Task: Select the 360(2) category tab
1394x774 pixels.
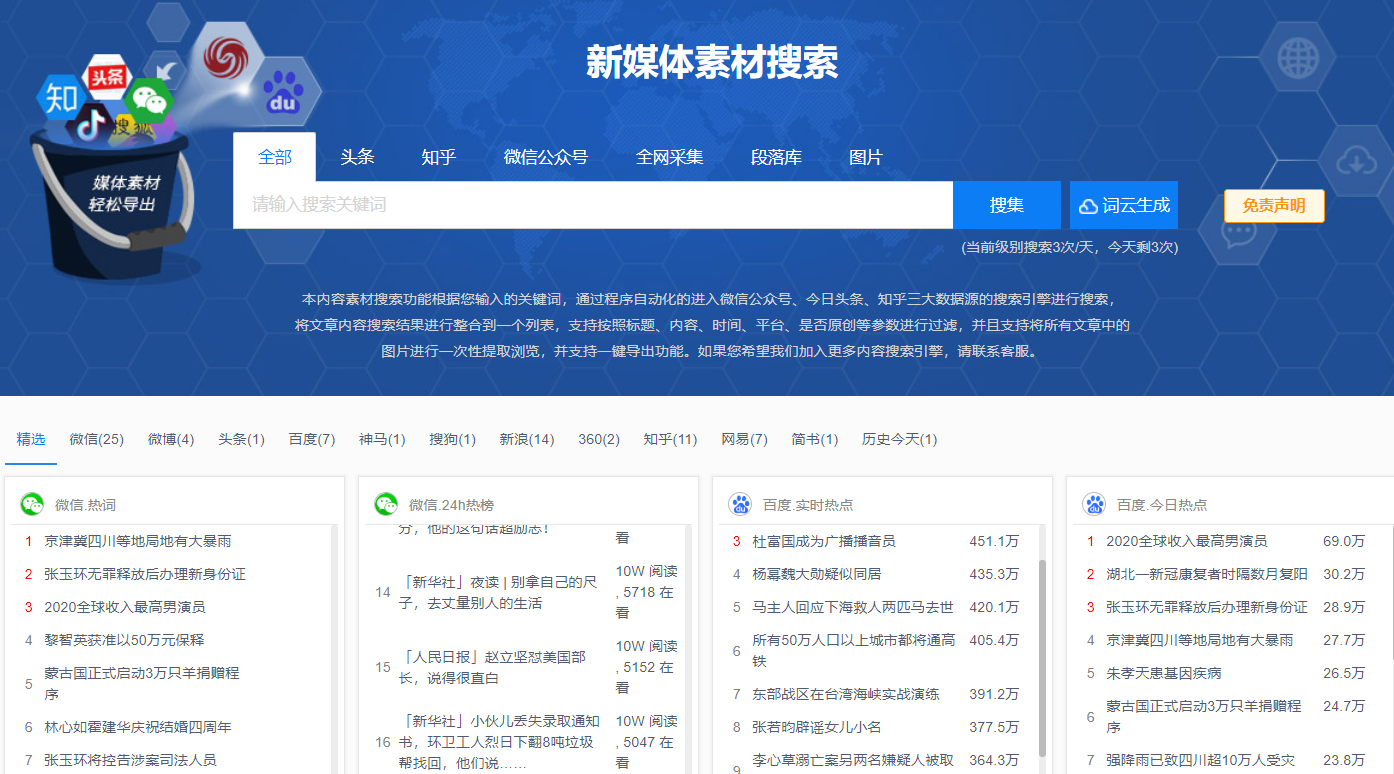Action: [599, 439]
